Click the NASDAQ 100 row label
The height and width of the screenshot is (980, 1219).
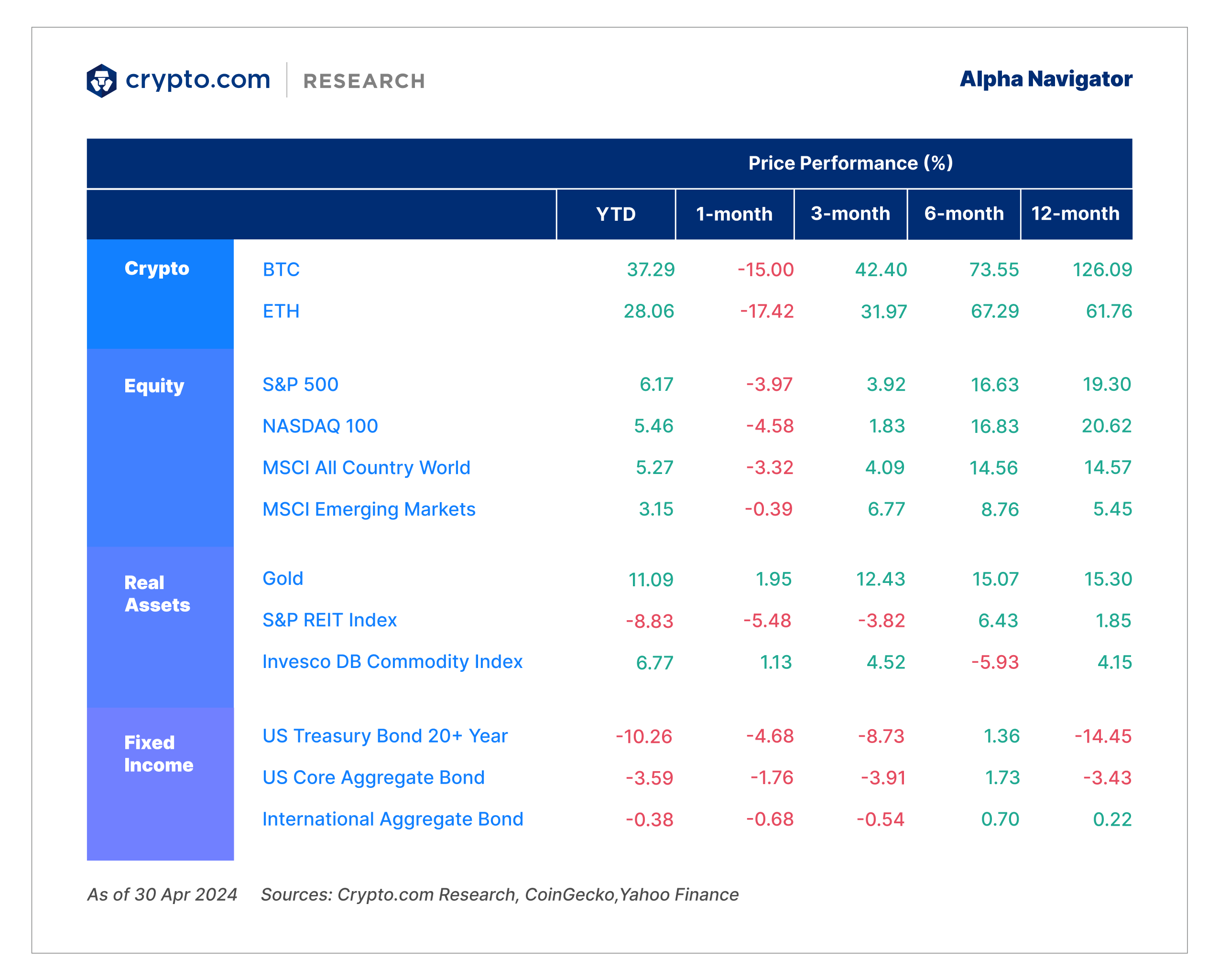tap(320, 426)
